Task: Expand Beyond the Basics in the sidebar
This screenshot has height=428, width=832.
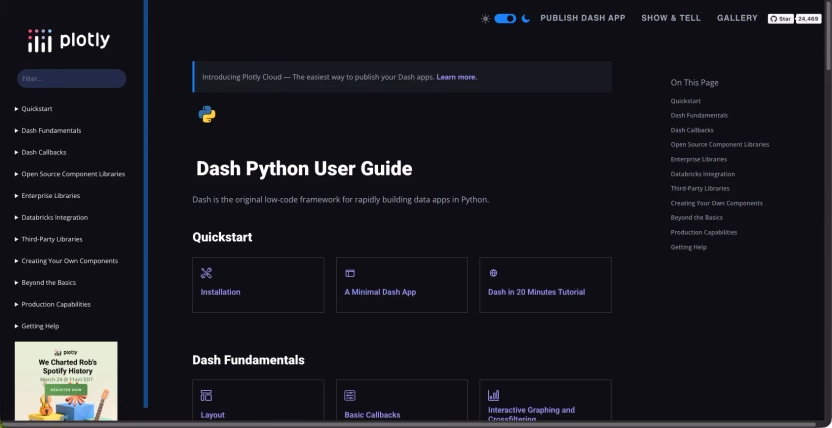Action: [45, 283]
